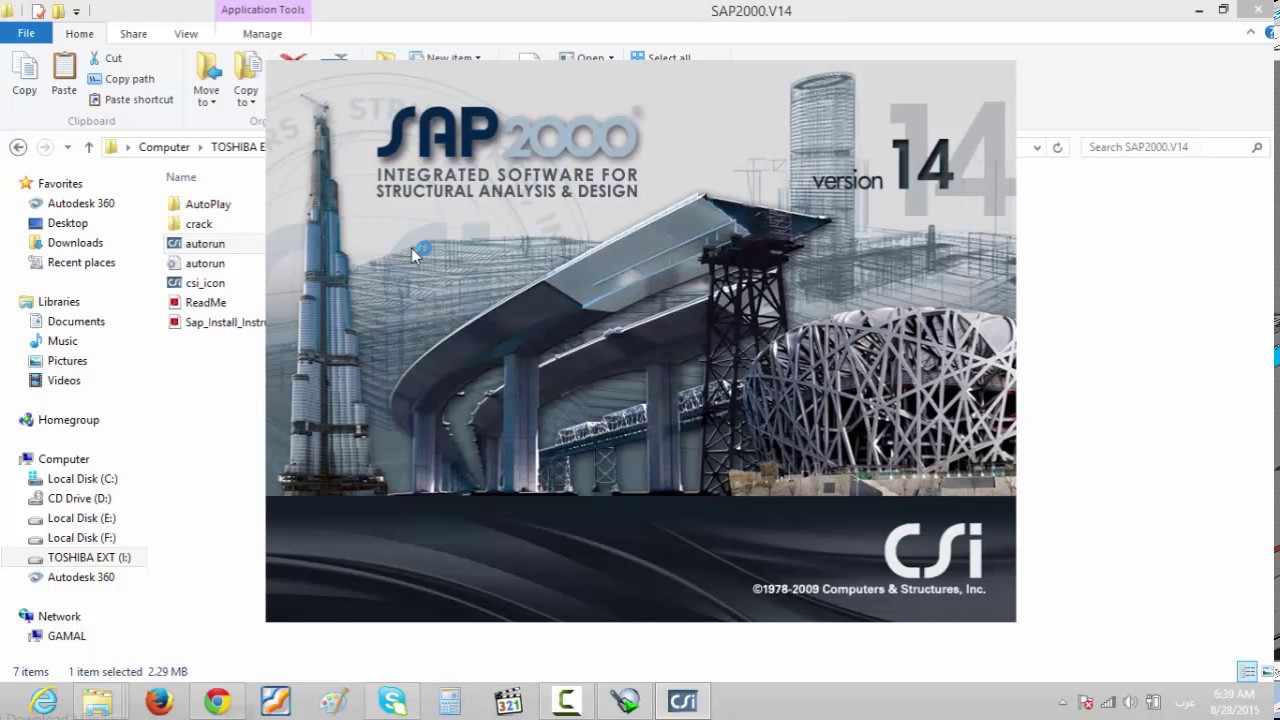This screenshot has width=1280, height=720.
Task: Switch to details view in the status bar
Action: click(x=1247, y=672)
